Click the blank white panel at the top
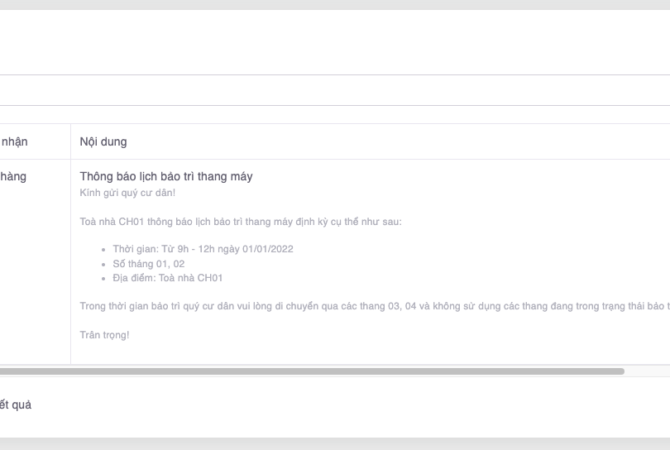670x450 pixels. pos(335,42)
